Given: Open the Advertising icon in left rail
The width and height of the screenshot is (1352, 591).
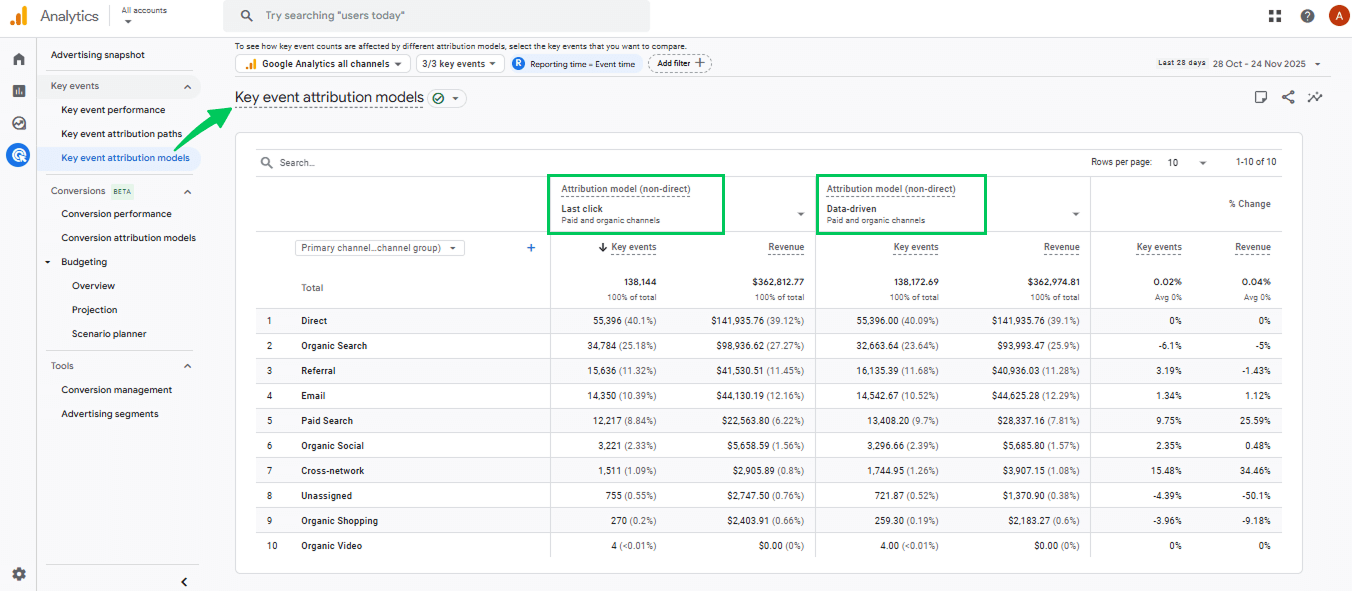Looking at the screenshot, I should (x=18, y=155).
